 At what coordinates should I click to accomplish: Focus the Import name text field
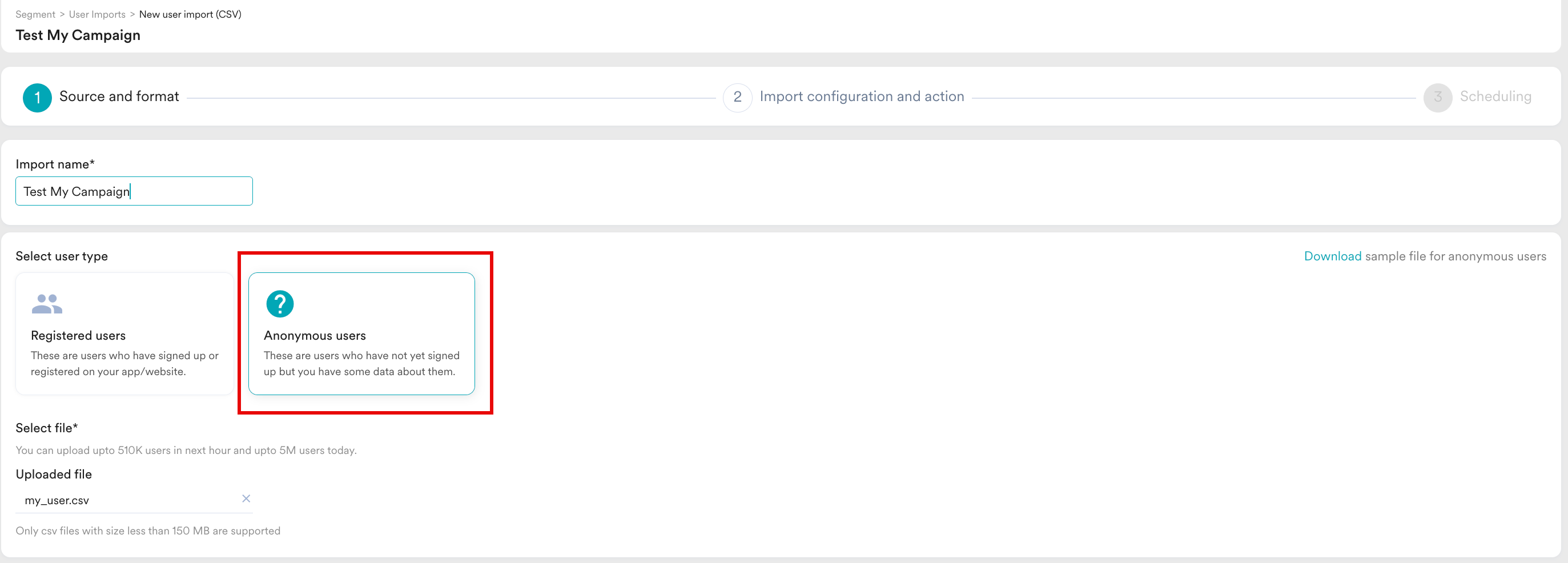(x=134, y=191)
